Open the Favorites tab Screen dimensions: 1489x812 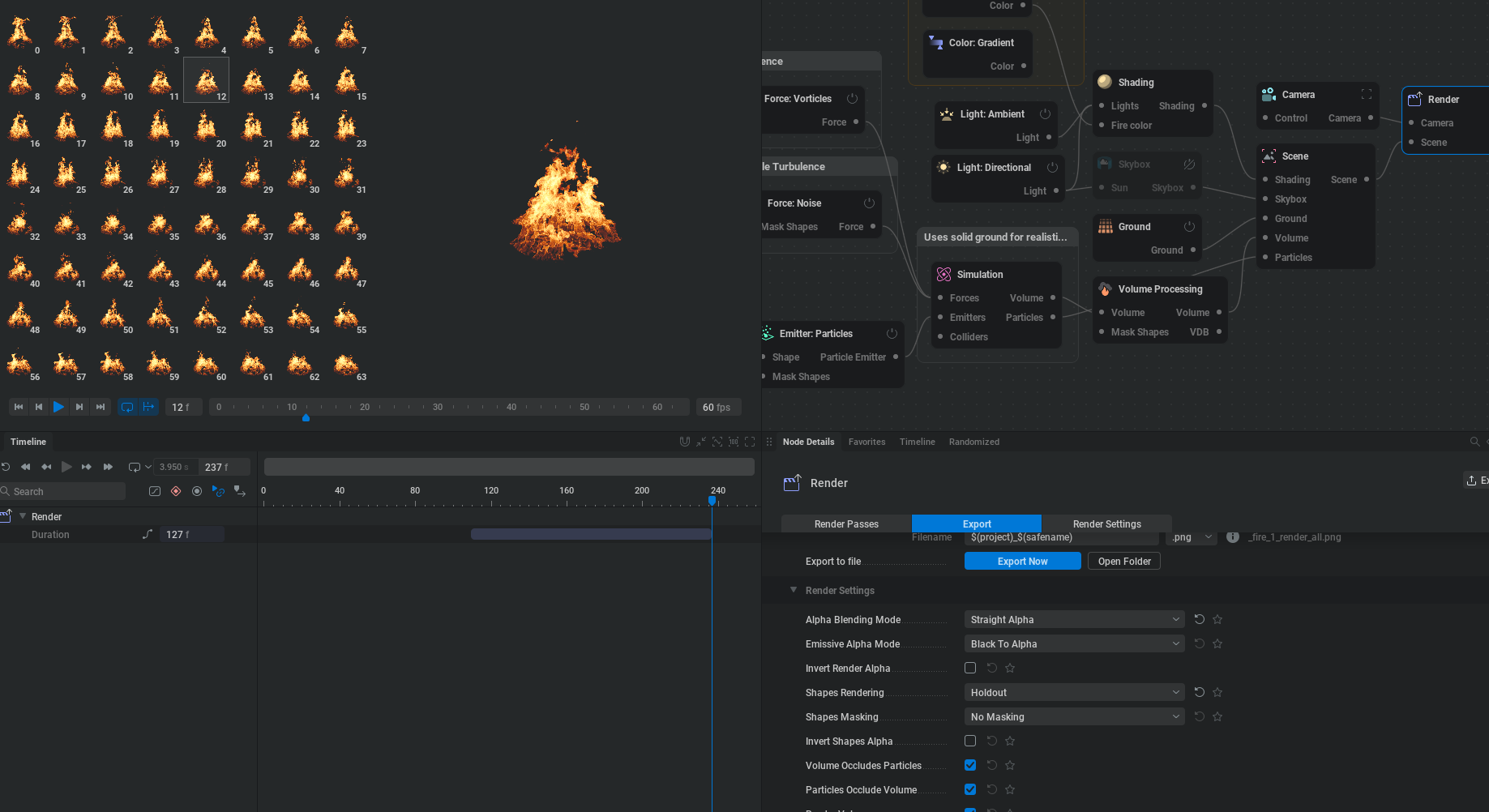click(x=866, y=442)
